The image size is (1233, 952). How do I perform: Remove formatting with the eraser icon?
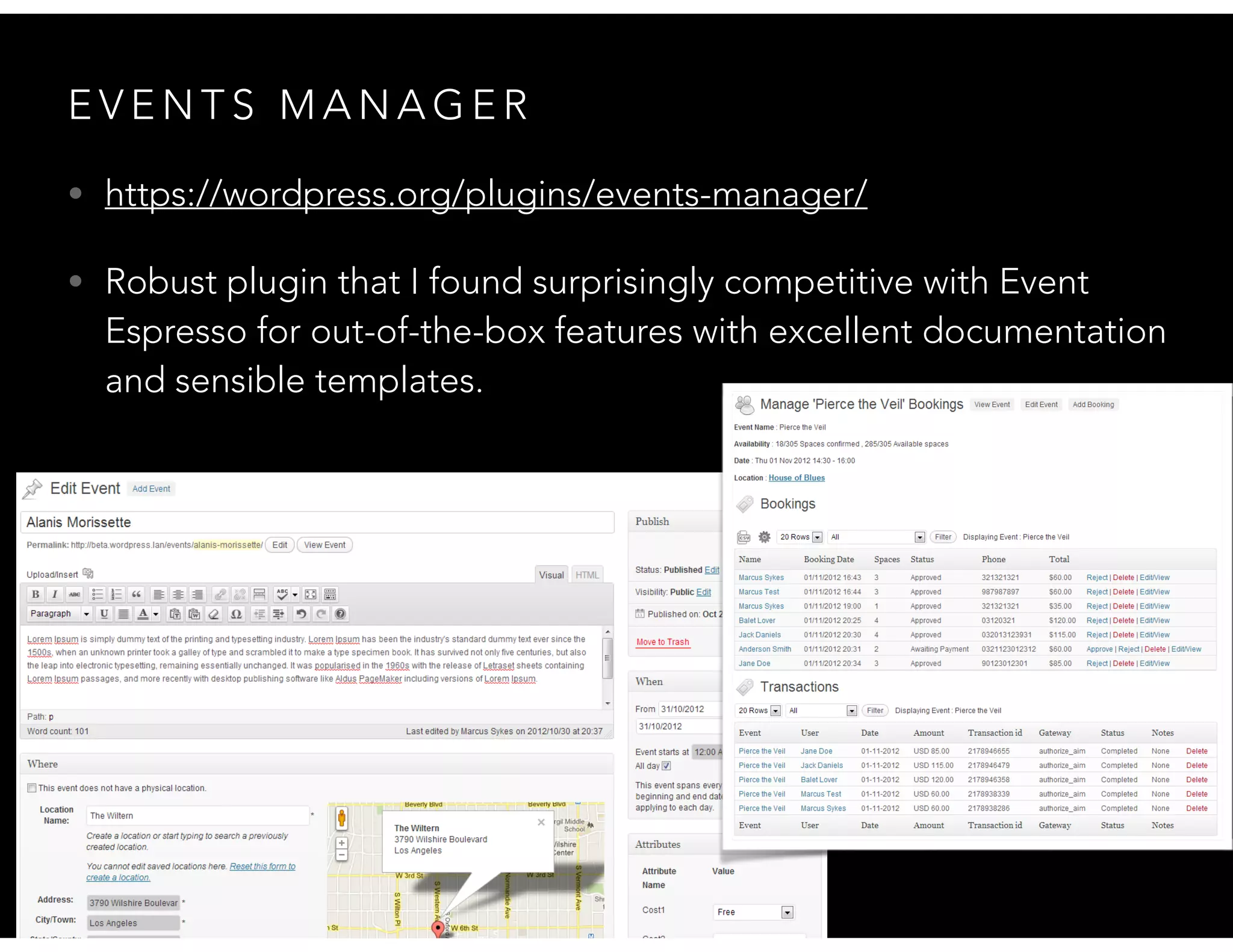point(214,614)
